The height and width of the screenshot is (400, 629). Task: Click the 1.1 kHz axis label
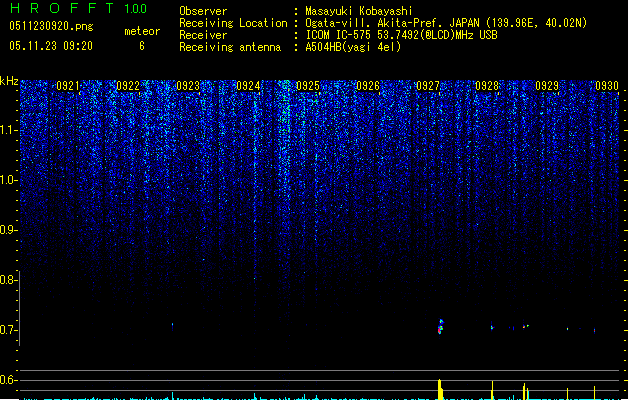point(9,130)
